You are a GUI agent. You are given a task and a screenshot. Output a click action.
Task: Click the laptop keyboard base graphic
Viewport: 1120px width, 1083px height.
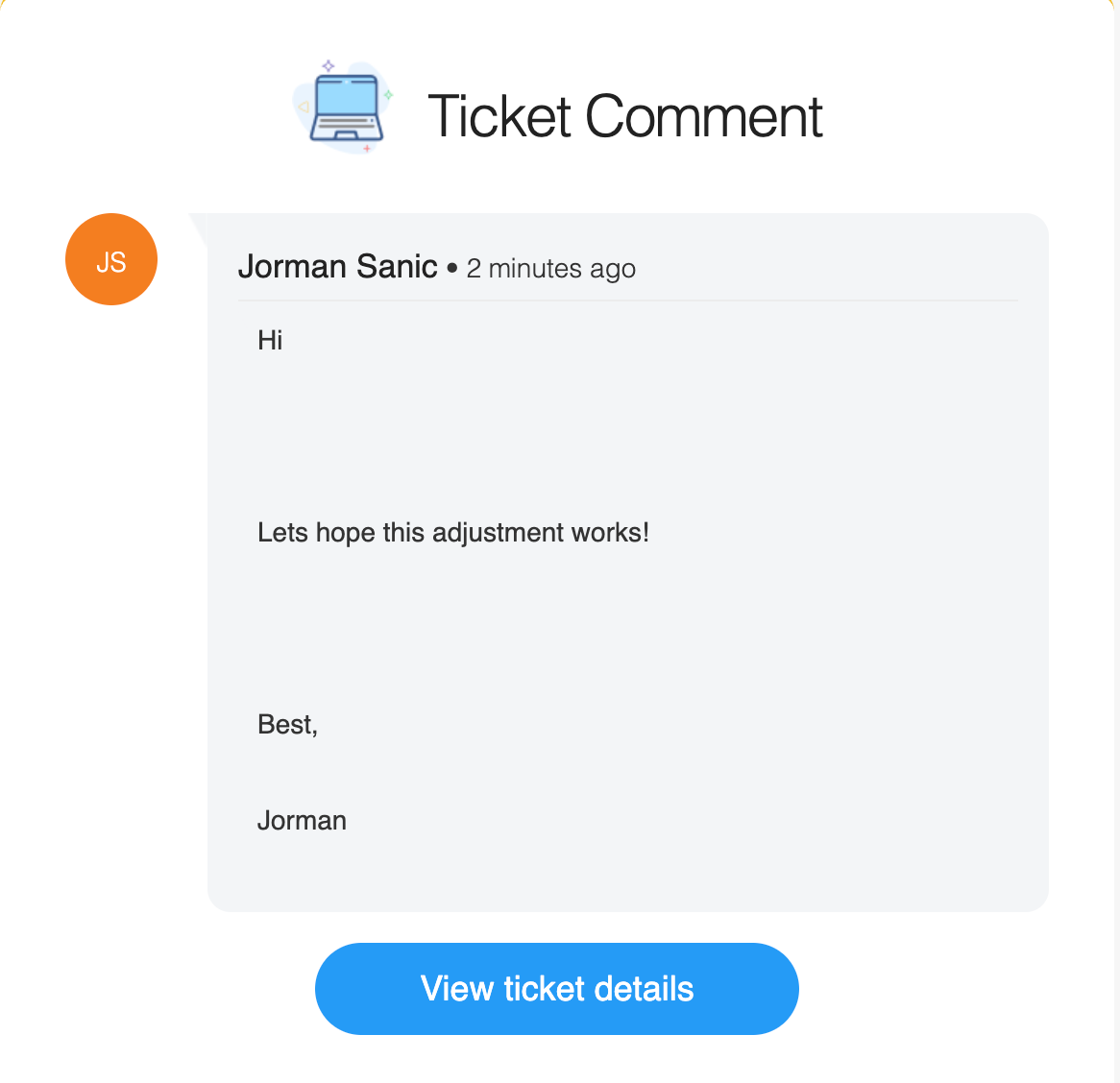click(x=347, y=130)
